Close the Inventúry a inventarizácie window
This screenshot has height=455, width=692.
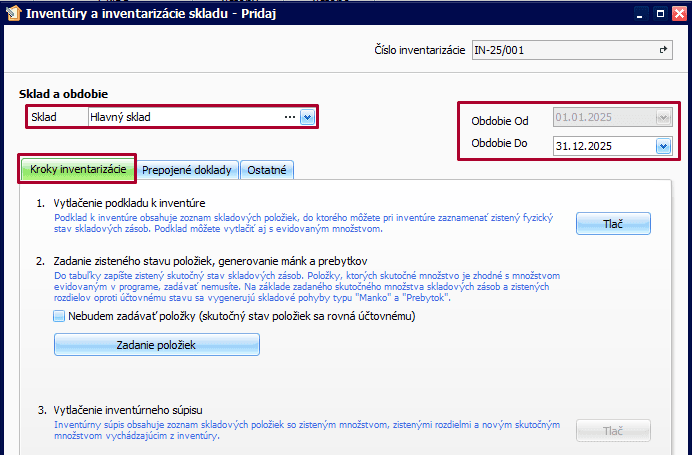[678, 15]
